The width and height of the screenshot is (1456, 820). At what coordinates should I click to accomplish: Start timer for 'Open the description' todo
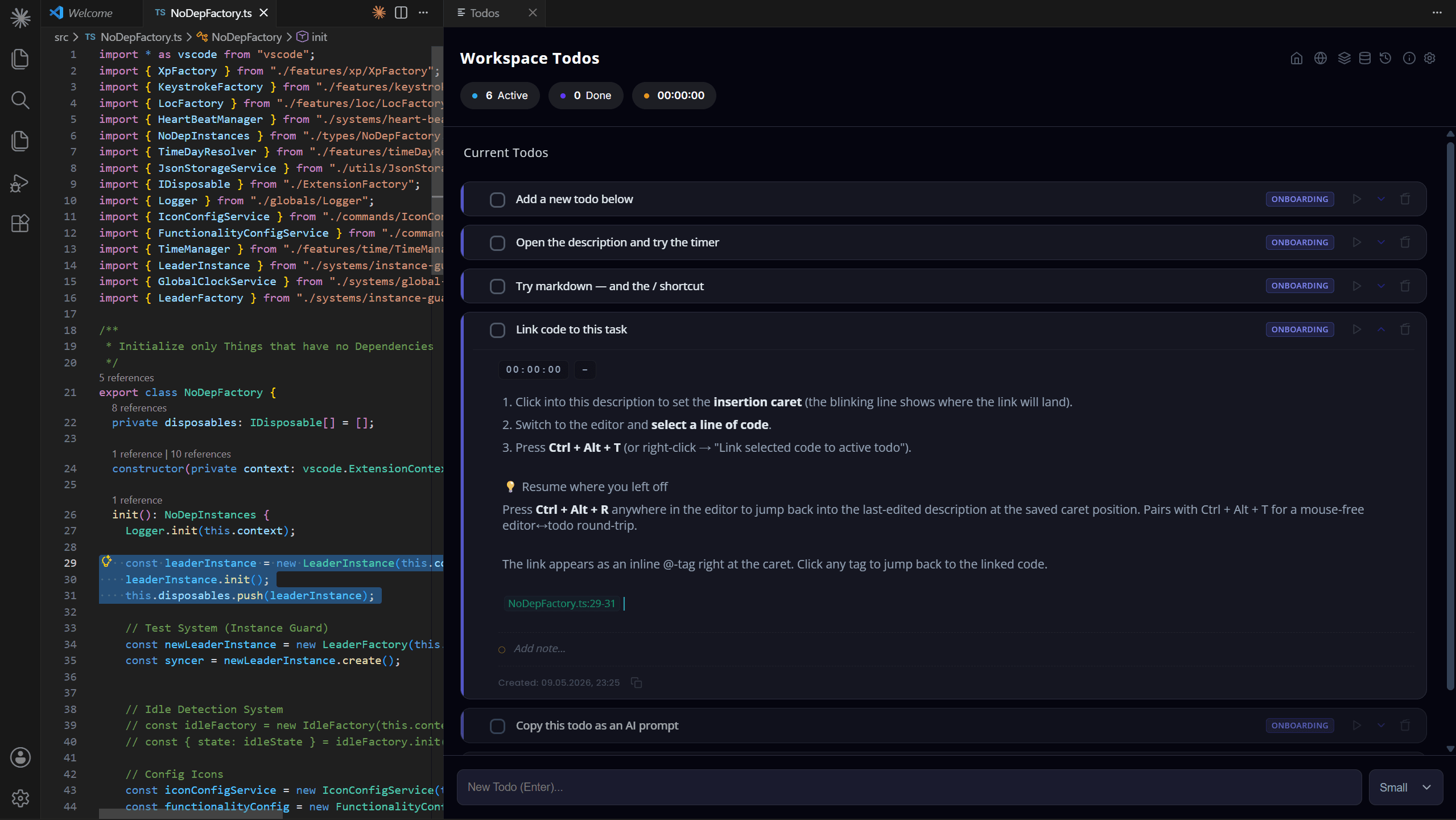pyautogui.click(x=1357, y=242)
